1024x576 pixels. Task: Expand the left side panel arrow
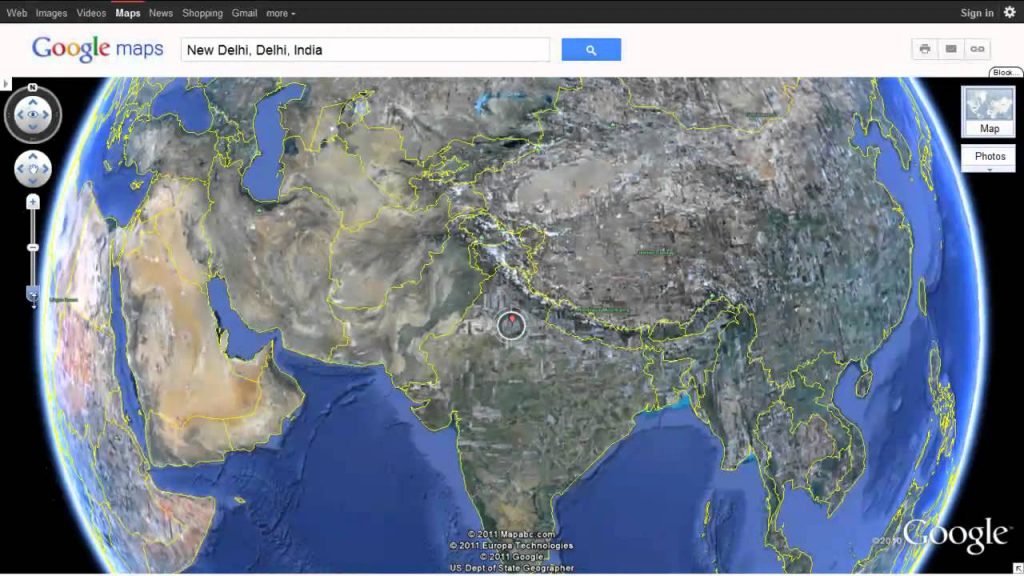pos(6,84)
